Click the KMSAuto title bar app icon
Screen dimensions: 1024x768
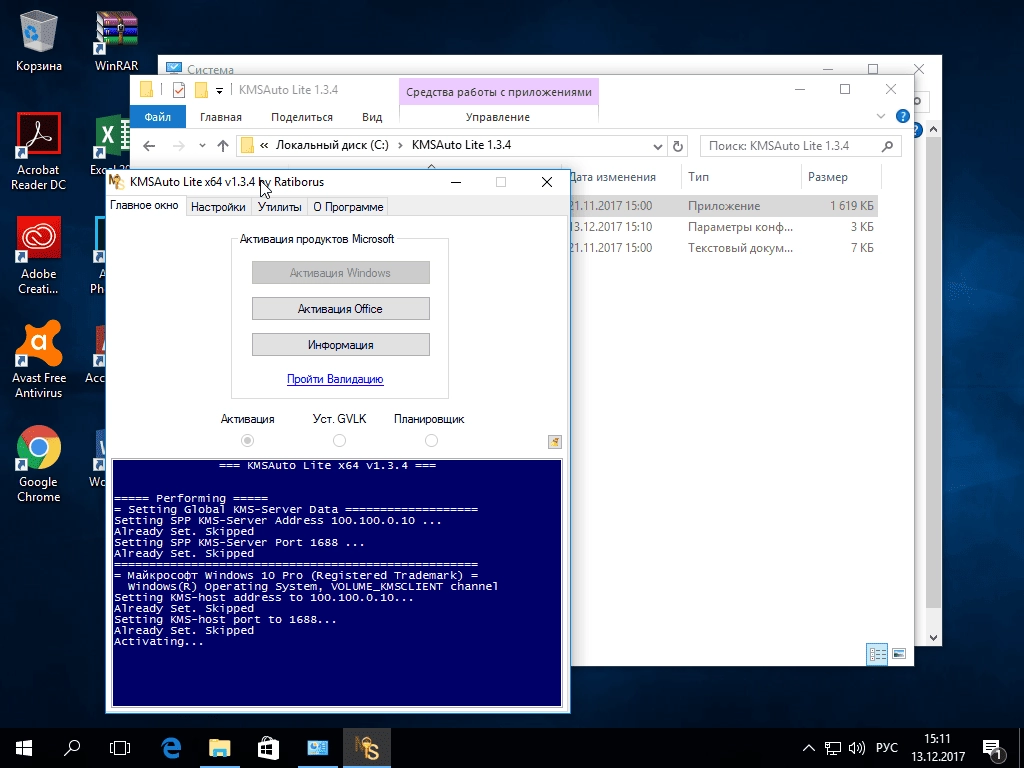[116, 182]
